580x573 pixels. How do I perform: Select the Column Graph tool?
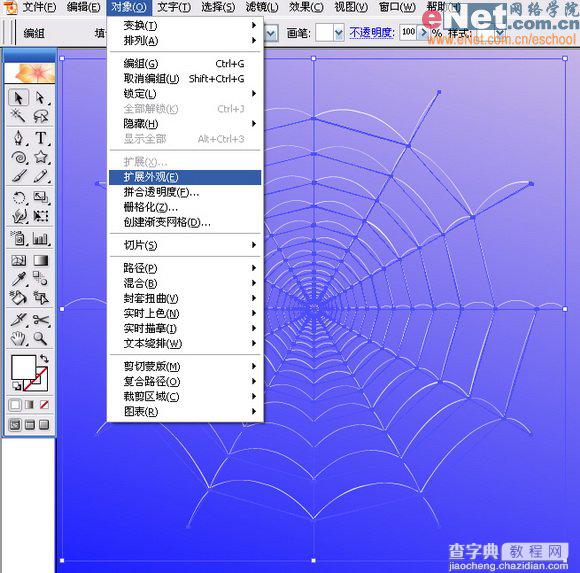40,238
